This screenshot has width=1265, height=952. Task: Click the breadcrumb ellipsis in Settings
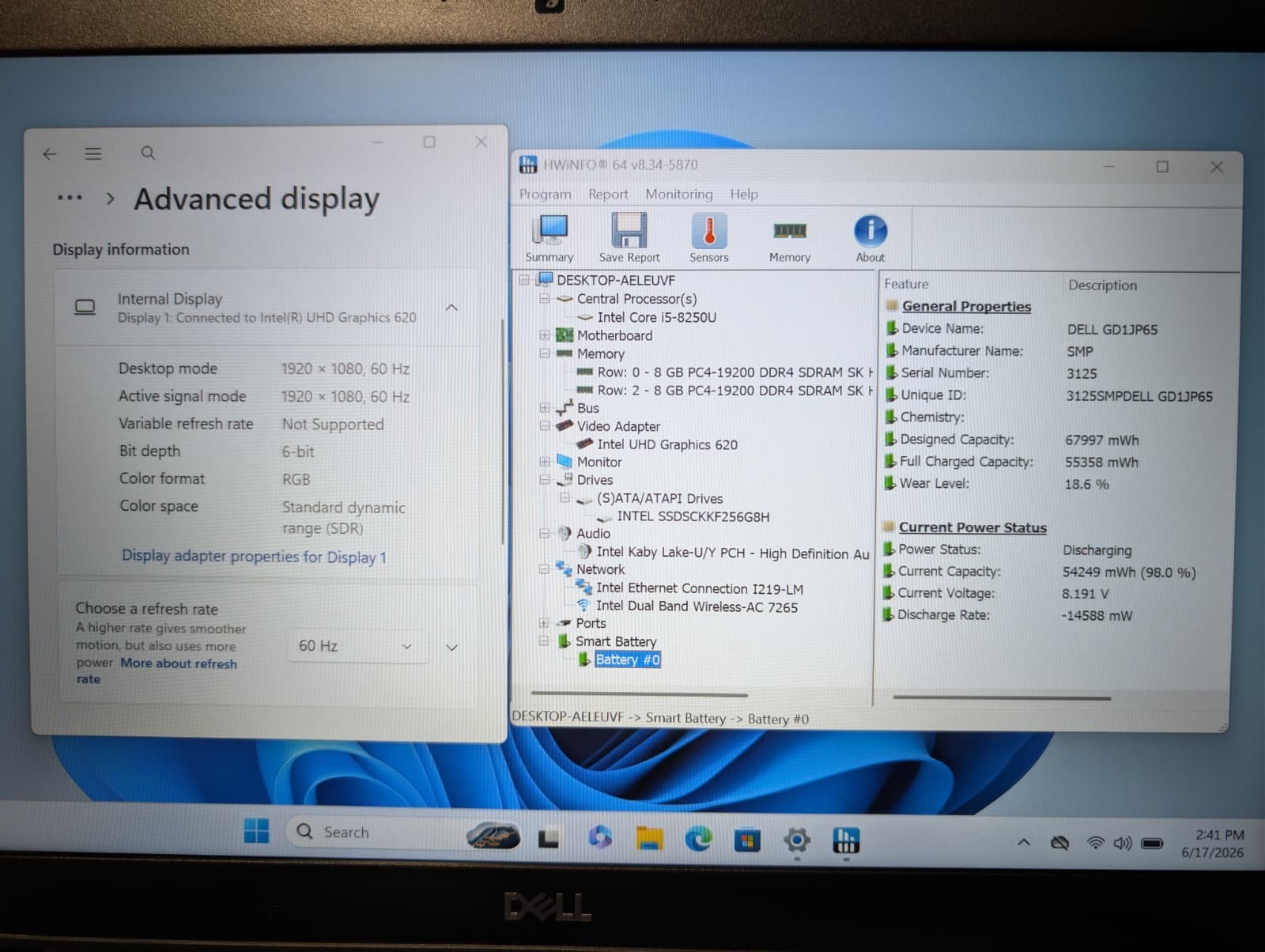pyautogui.click(x=70, y=198)
